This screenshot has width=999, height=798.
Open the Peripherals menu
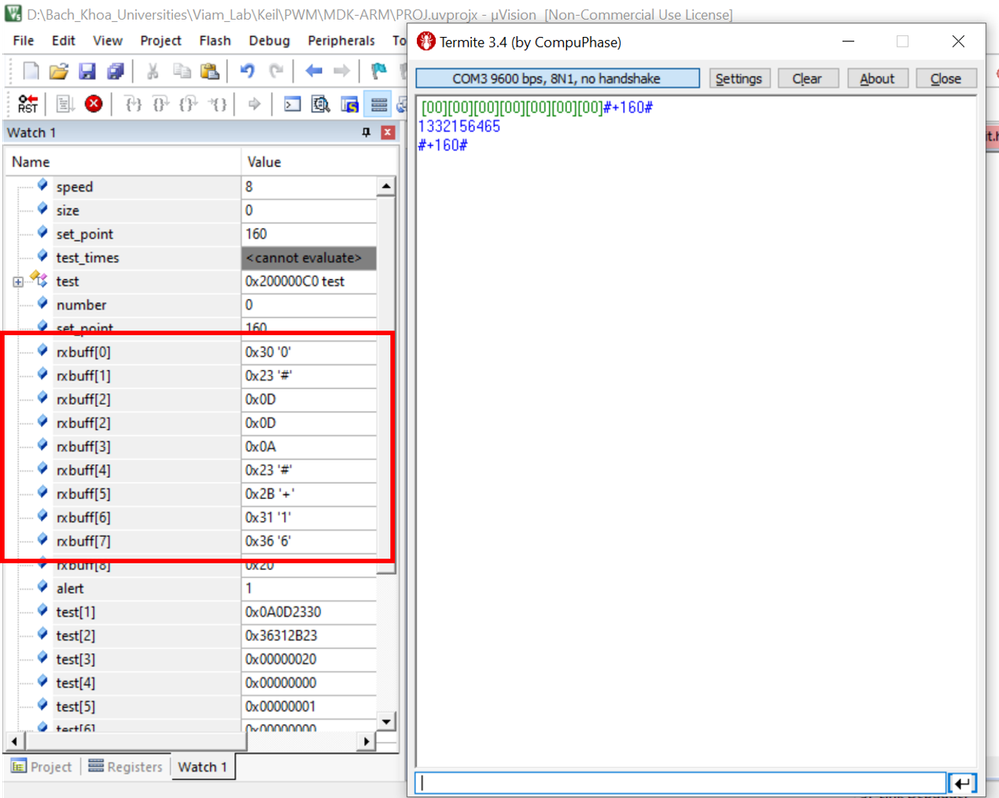341,41
